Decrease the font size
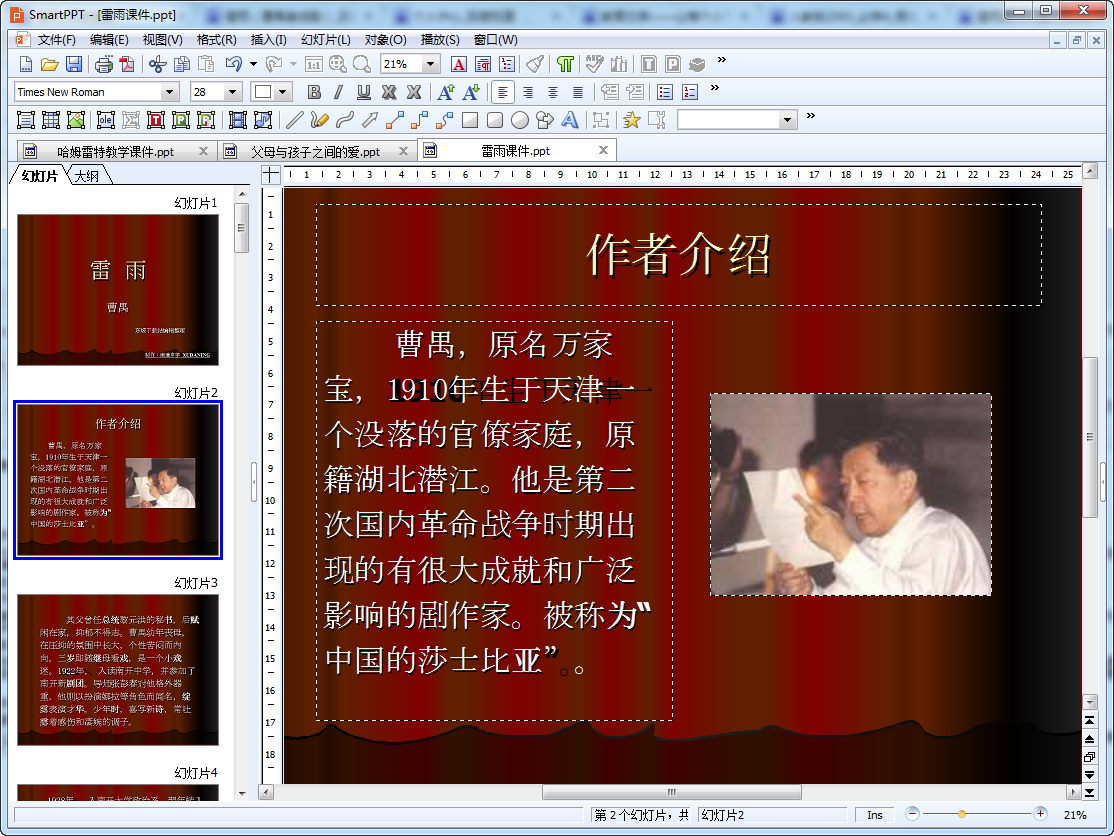The image size is (1114, 836). tap(471, 92)
